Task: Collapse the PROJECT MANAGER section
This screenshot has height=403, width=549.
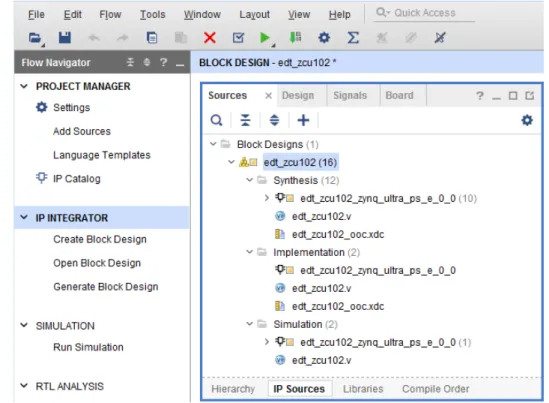Action: point(24,86)
